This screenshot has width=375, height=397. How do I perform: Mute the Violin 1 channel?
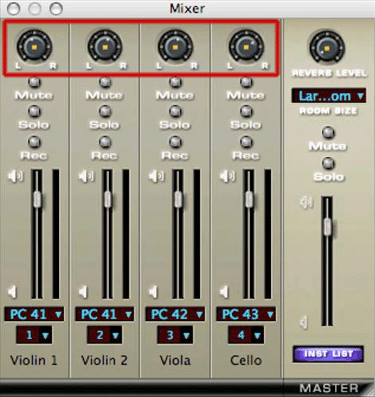coord(34,82)
